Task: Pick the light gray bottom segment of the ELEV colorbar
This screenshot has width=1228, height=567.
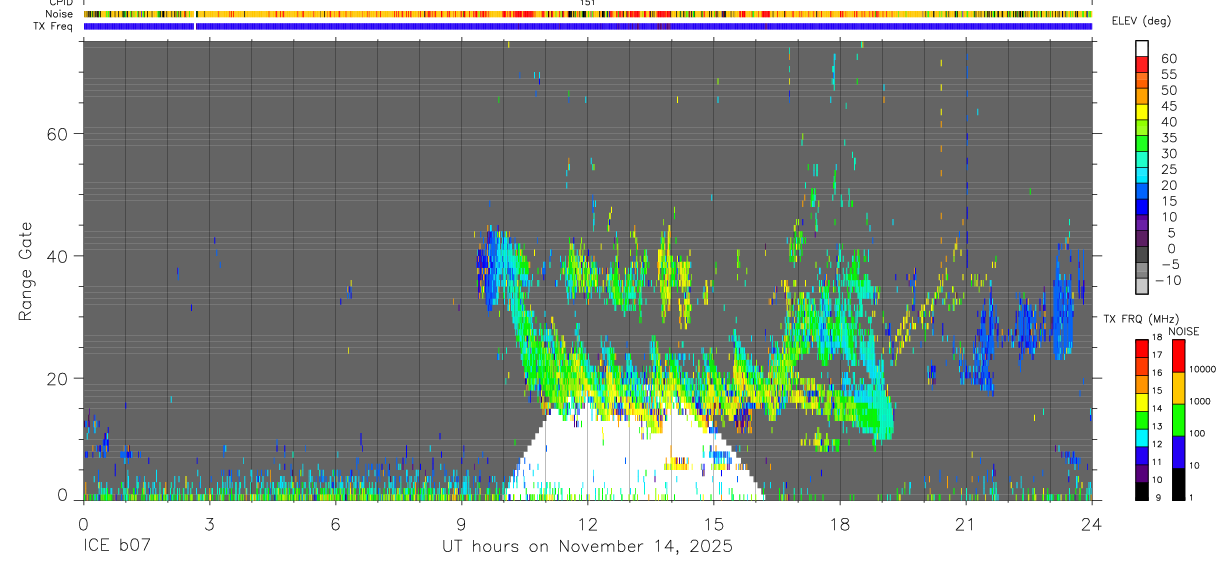Action: pyautogui.click(x=1142, y=286)
